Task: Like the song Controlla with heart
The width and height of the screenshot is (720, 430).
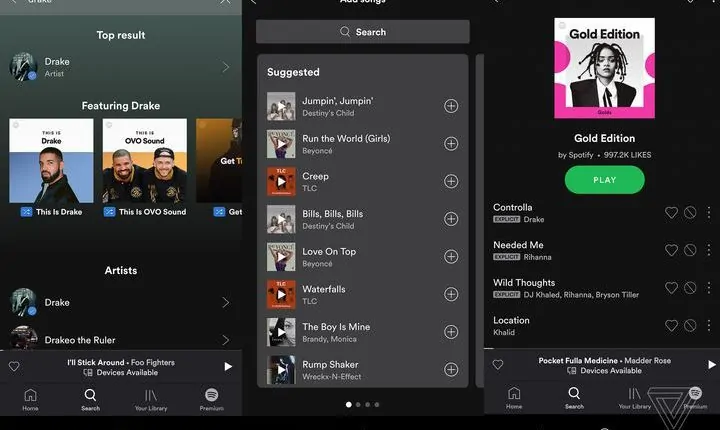Action: point(671,212)
